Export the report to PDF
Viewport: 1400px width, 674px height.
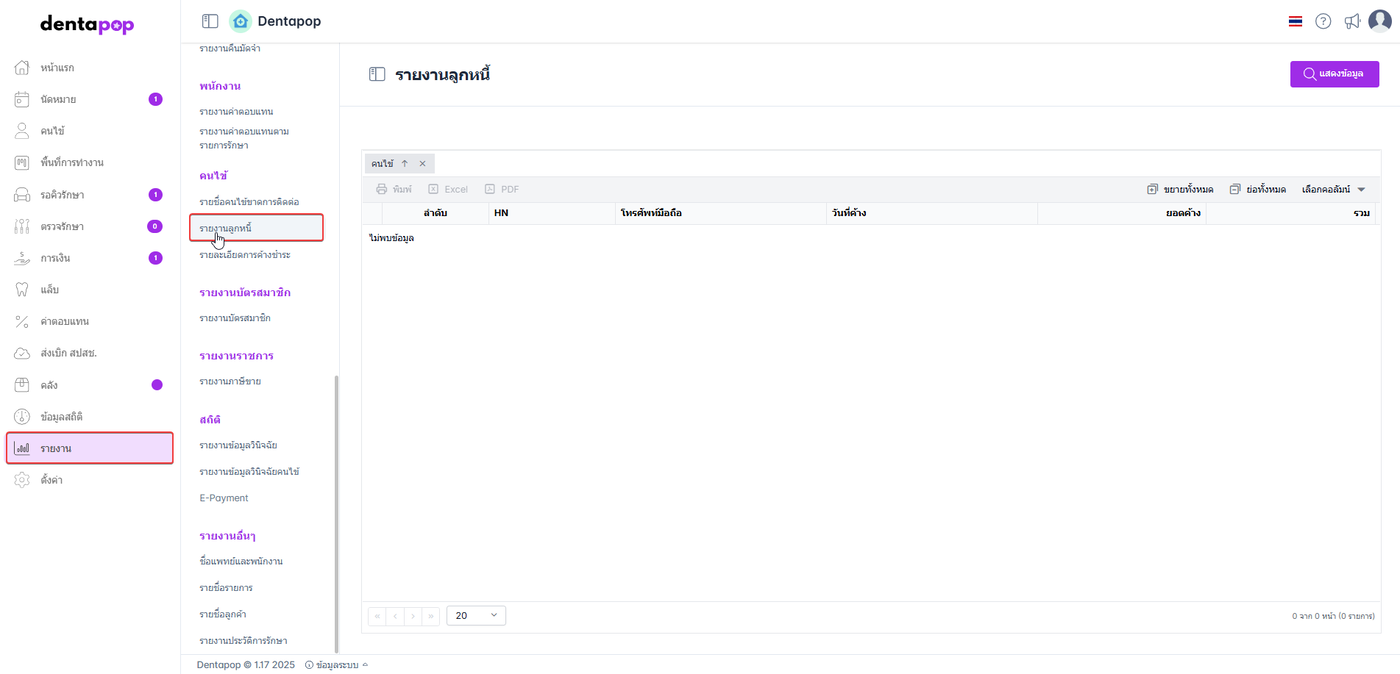(502, 189)
